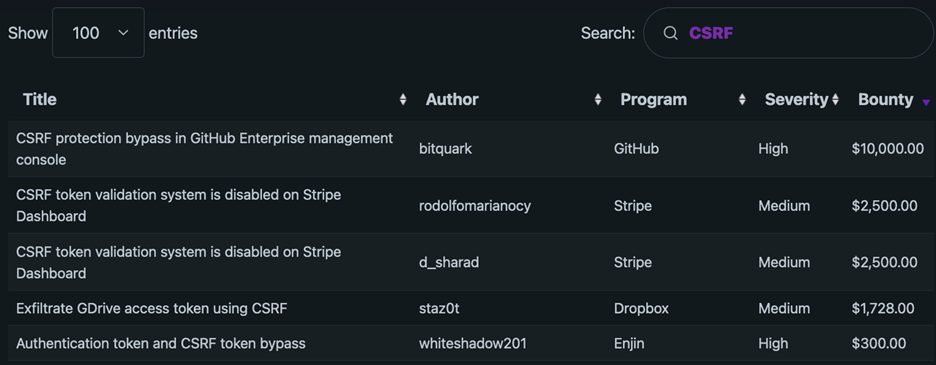This screenshot has height=365, width=936.
Task: Click the Dropbox program cell
Action: 641,309
